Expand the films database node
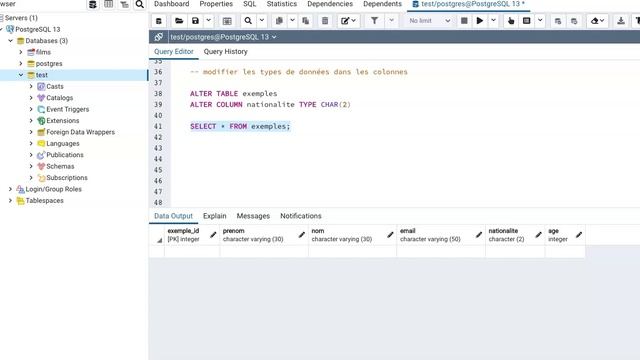The width and height of the screenshot is (640, 360). pos(21,52)
